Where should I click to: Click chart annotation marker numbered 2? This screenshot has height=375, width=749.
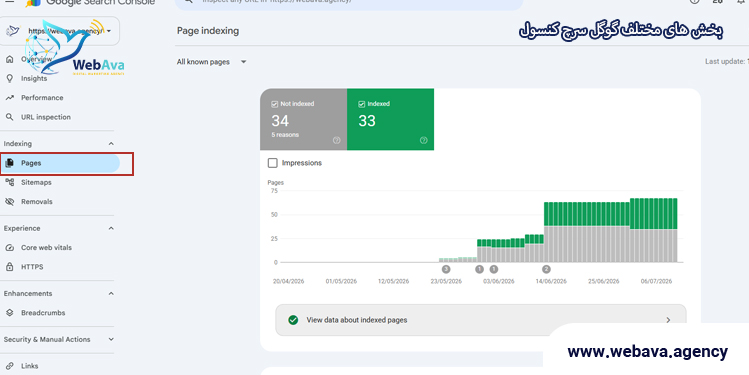click(x=546, y=269)
